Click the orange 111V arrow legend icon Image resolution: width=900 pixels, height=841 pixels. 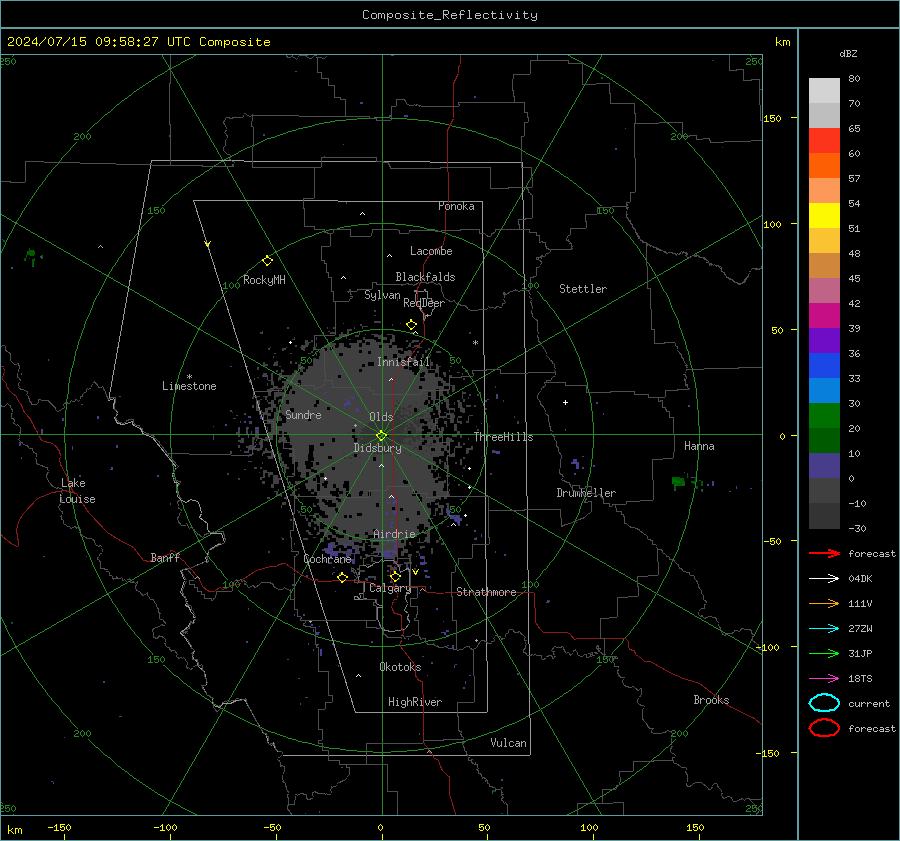[824, 603]
